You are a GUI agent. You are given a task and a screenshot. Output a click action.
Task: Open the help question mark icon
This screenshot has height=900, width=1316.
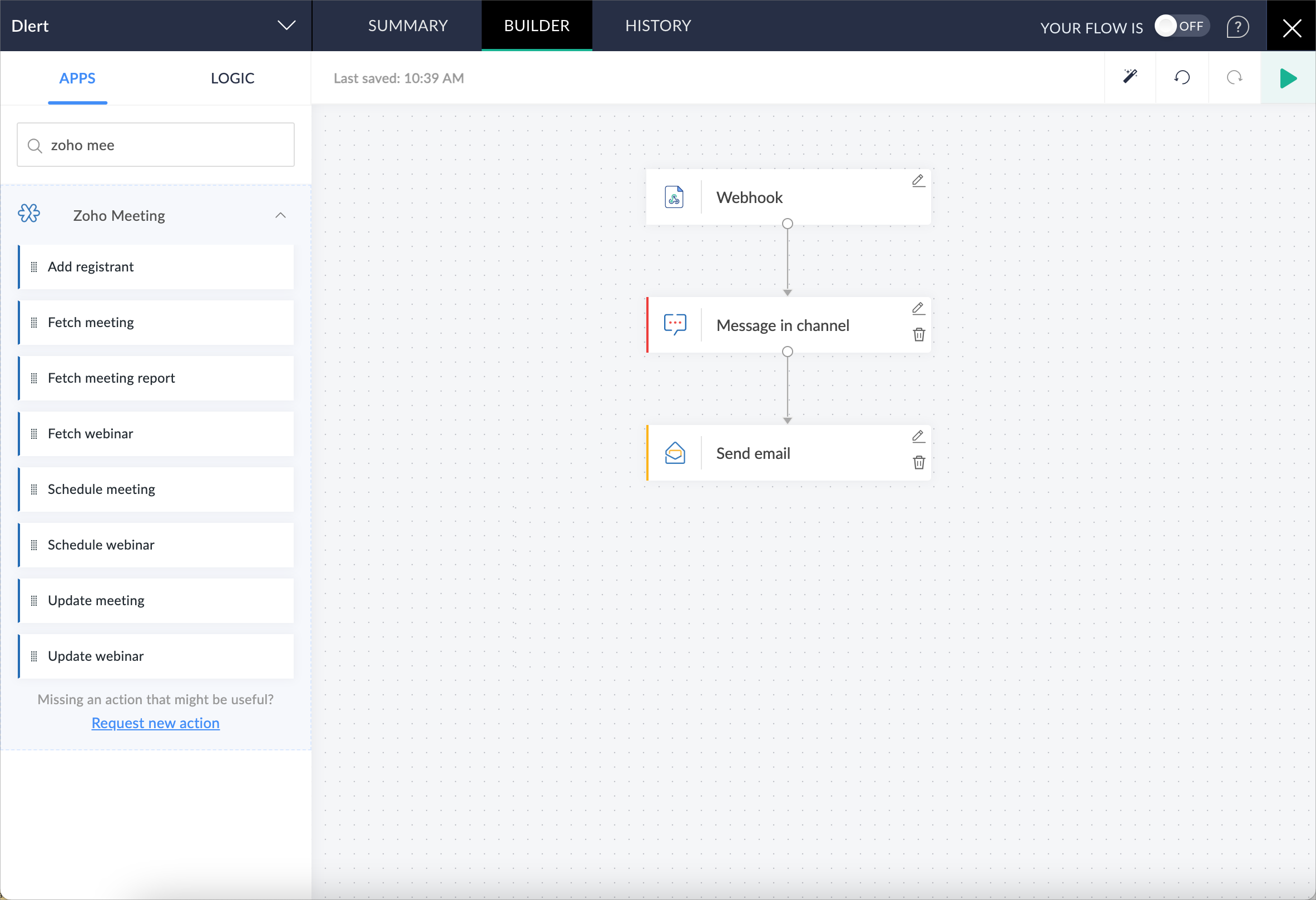tap(1237, 27)
